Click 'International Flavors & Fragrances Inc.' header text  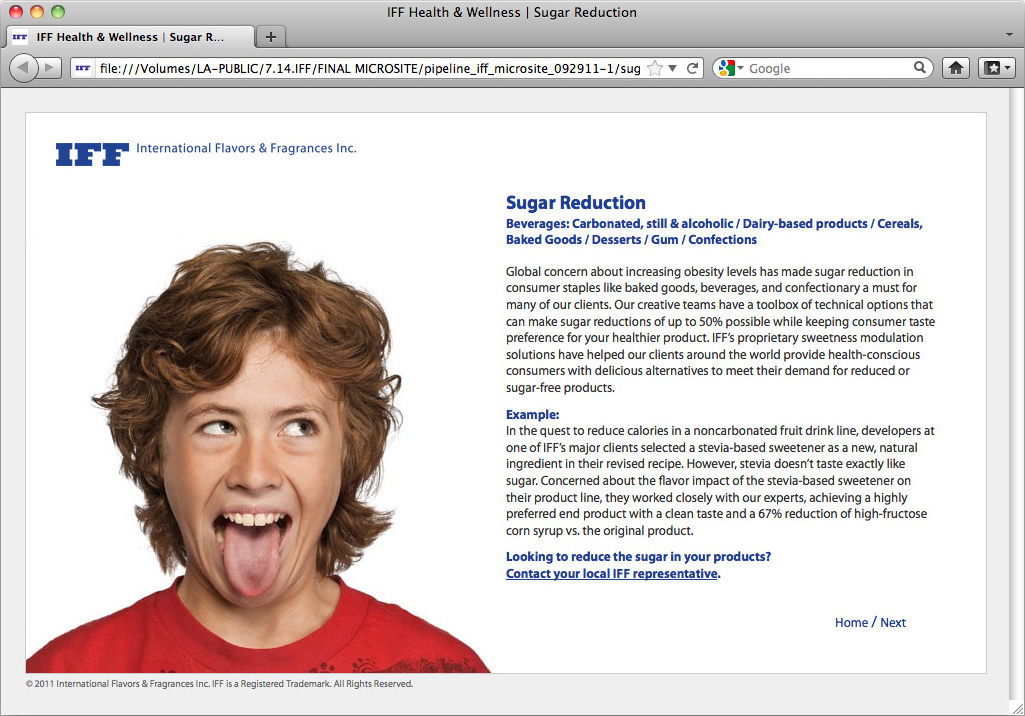246,148
